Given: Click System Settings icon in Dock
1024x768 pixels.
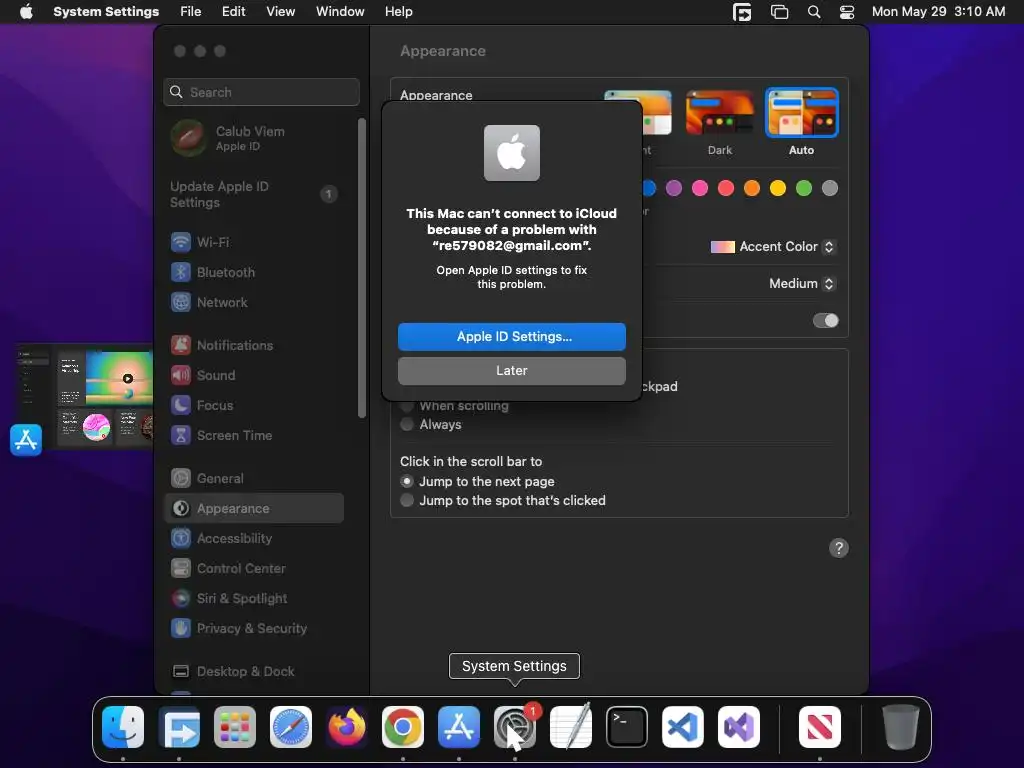Looking at the screenshot, I should coord(515,727).
